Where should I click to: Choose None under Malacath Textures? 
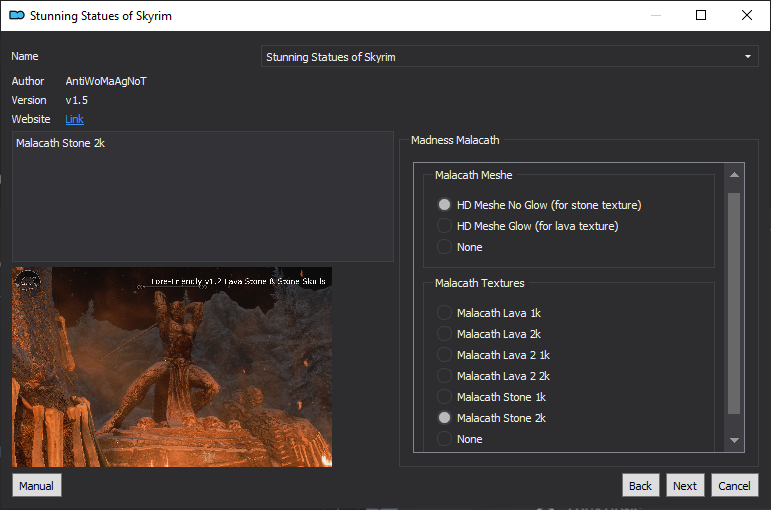460,439
